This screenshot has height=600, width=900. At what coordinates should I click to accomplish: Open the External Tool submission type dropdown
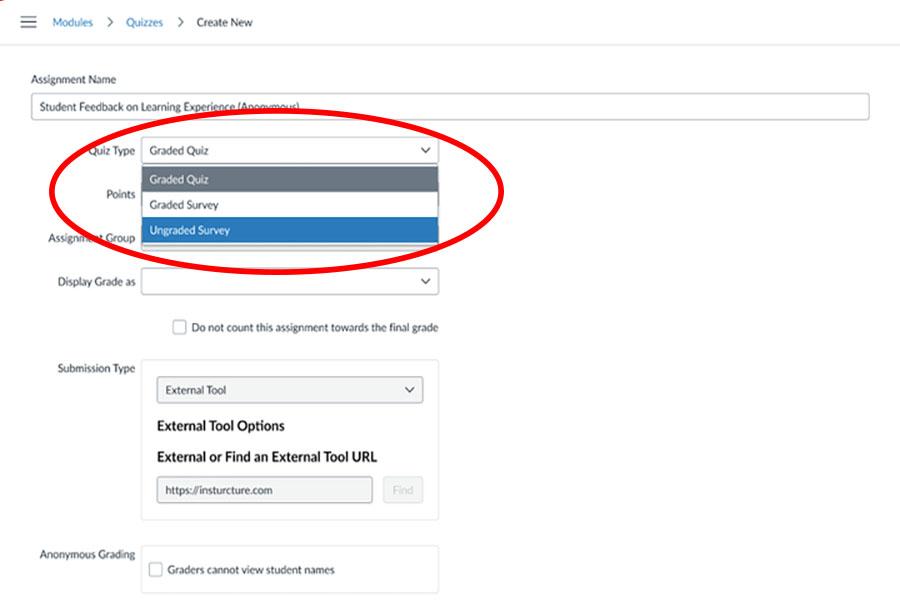pyautogui.click(x=289, y=390)
